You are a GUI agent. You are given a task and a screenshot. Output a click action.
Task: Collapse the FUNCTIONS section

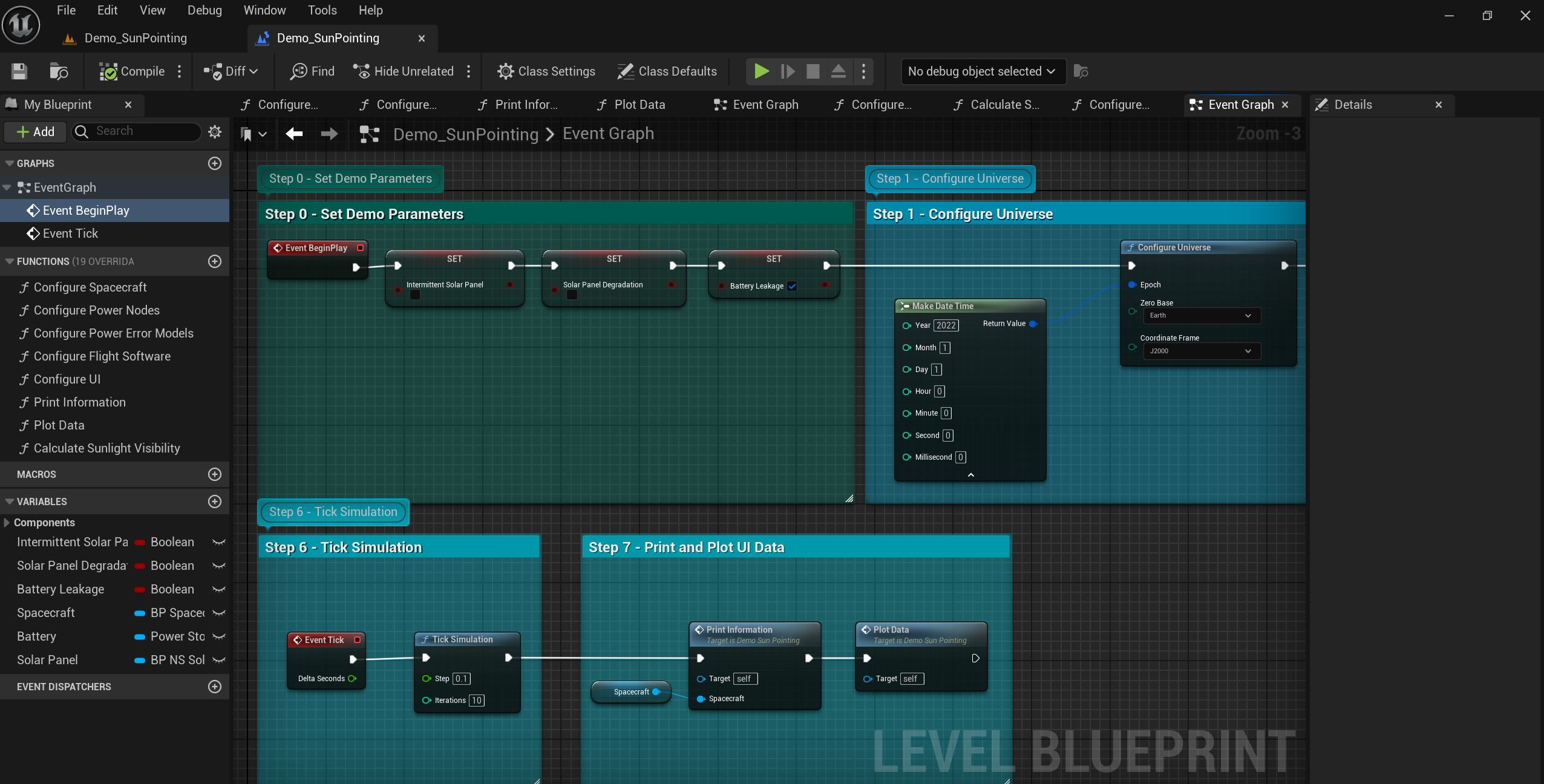[x=9, y=261]
